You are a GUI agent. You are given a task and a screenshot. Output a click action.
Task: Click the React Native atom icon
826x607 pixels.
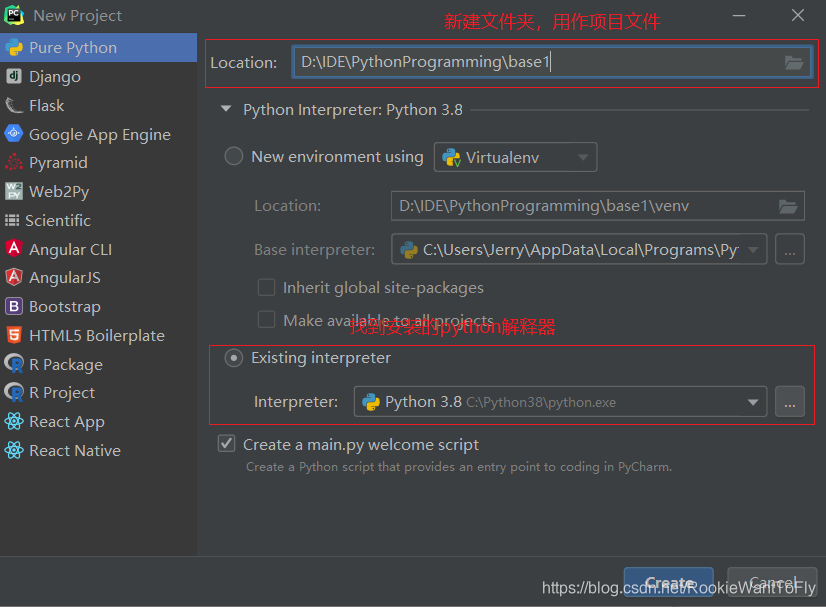14,450
